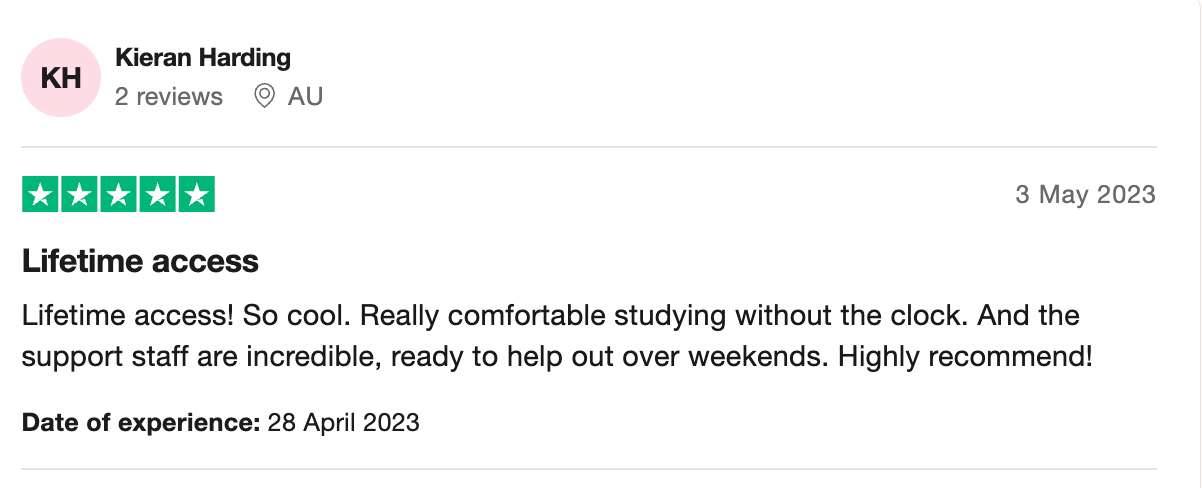1202x488 pixels.
Task: Click the initials "KH" in the avatar
Action: click(61, 78)
